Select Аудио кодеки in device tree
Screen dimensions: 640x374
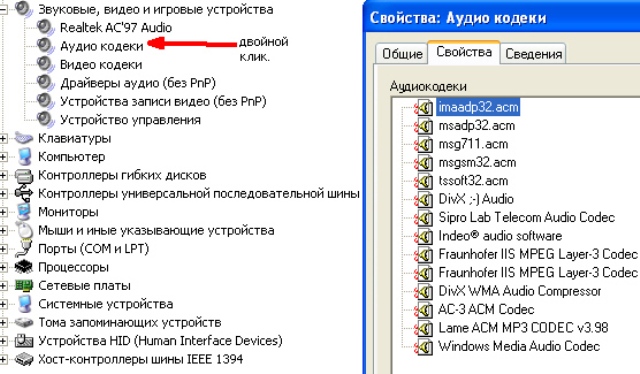coord(102,46)
